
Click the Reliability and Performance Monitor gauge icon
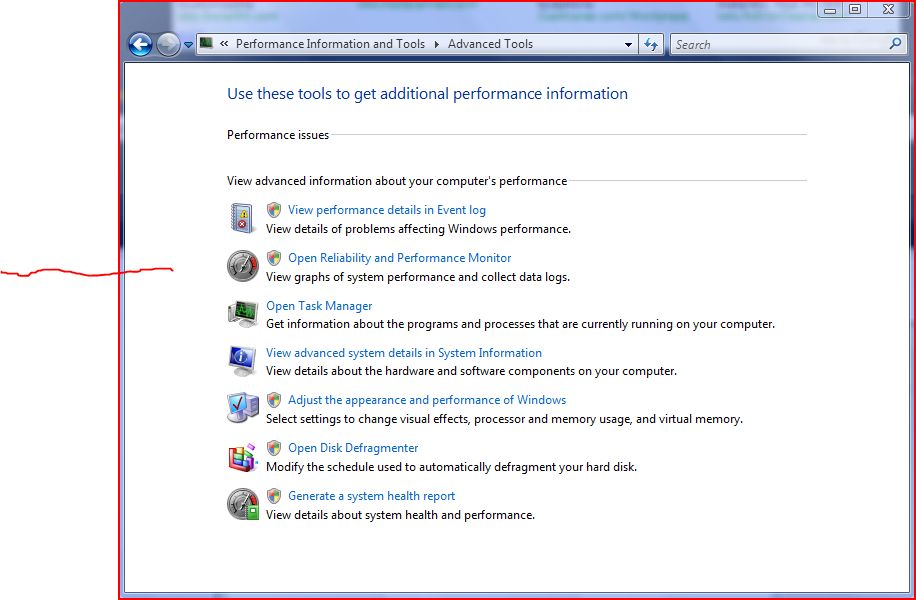point(242,266)
